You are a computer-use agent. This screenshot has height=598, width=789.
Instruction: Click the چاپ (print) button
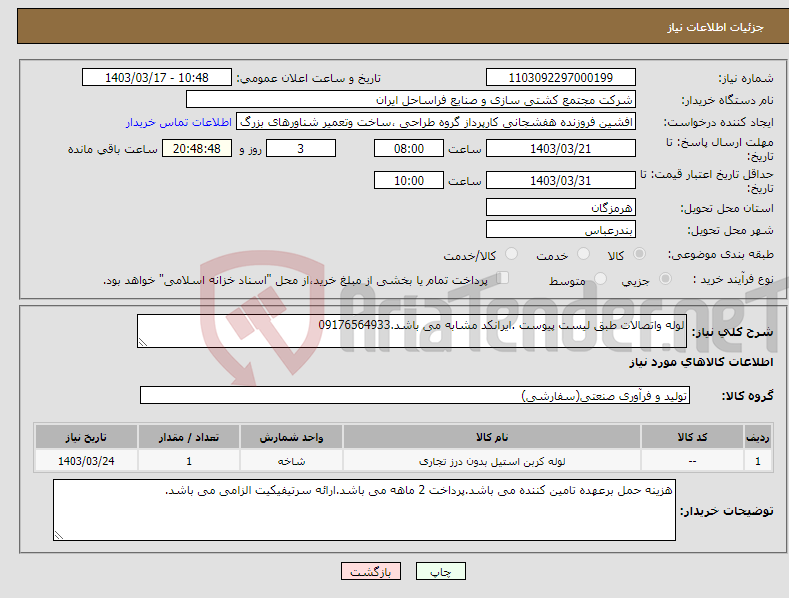pyautogui.click(x=441, y=571)
